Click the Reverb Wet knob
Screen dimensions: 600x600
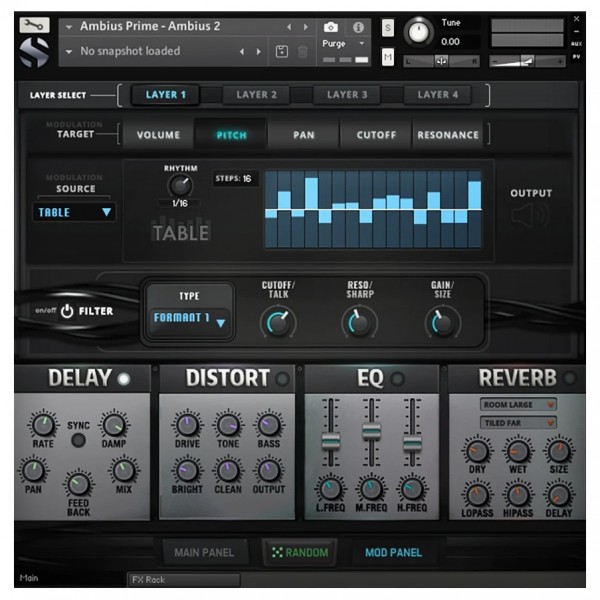(x=518, y=451)
